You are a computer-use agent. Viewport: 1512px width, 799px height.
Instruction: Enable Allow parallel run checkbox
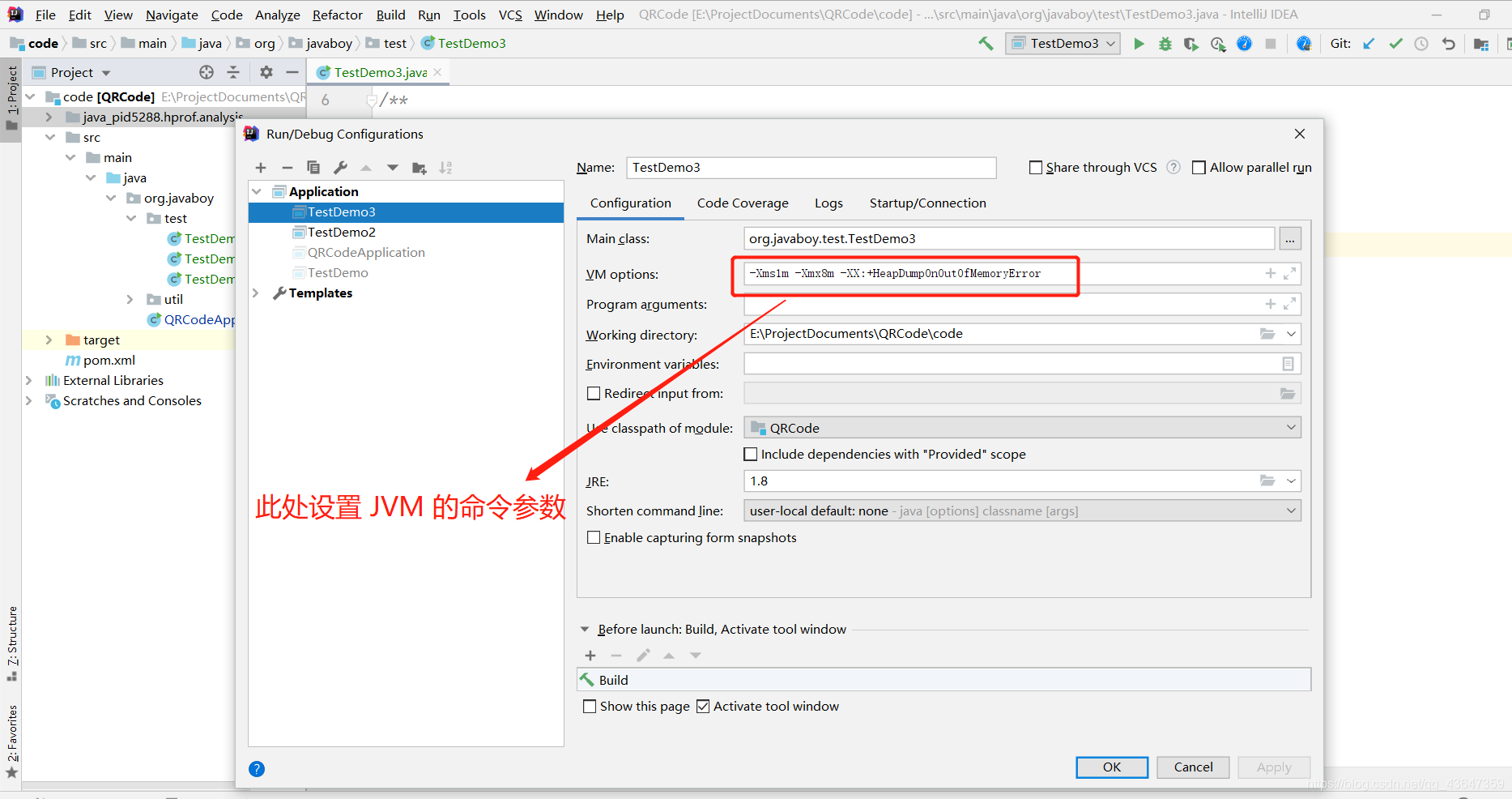(1199, 168)
